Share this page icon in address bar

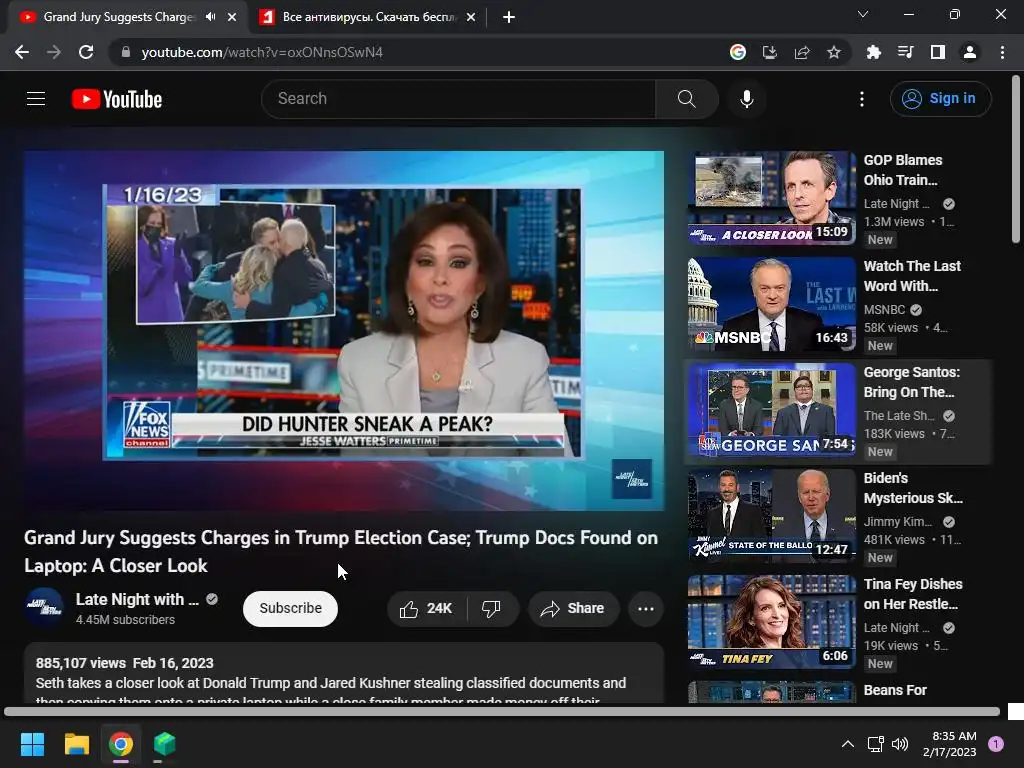point(802,52)
